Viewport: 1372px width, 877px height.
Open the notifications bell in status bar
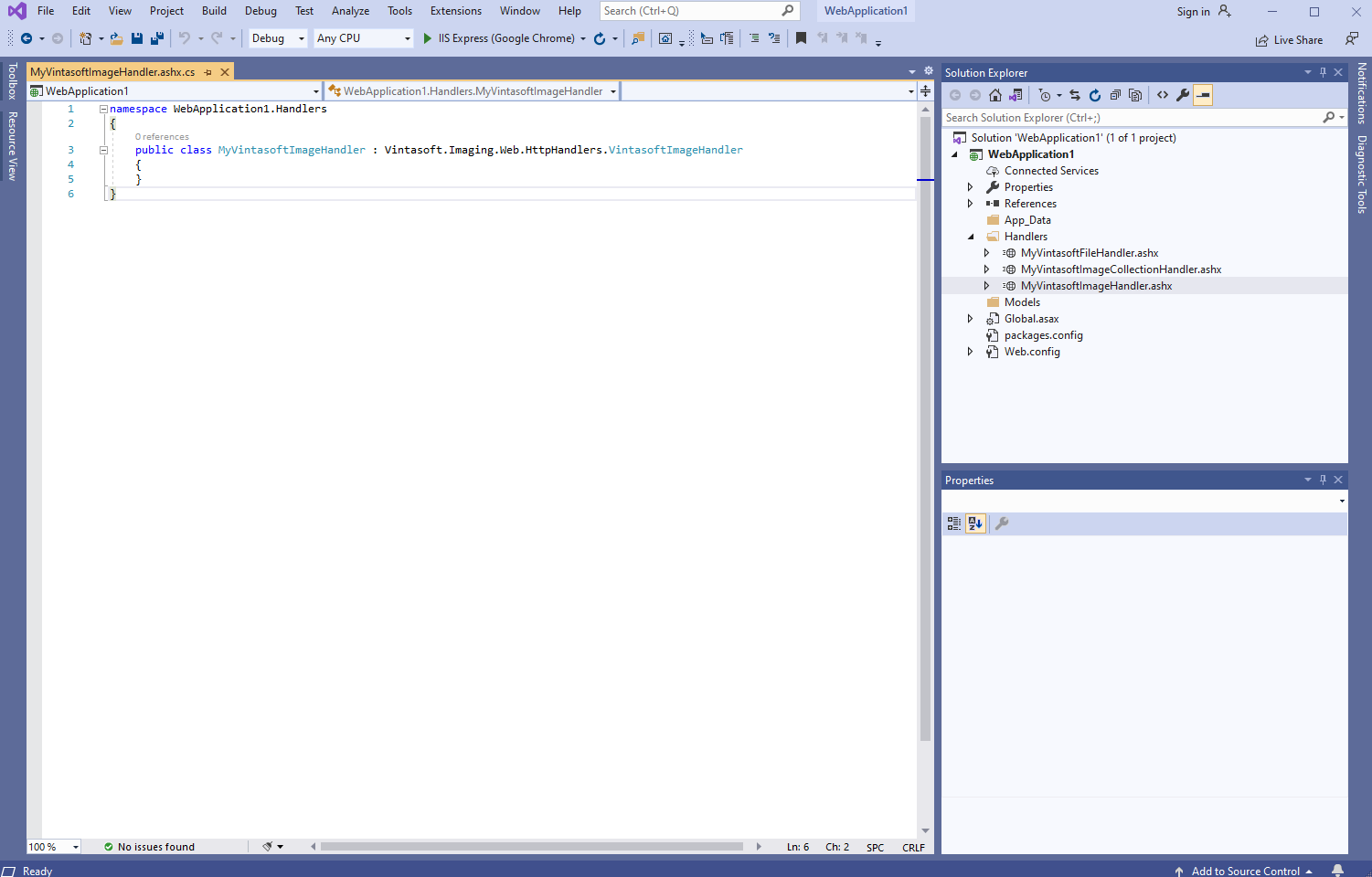(1337, 871)
